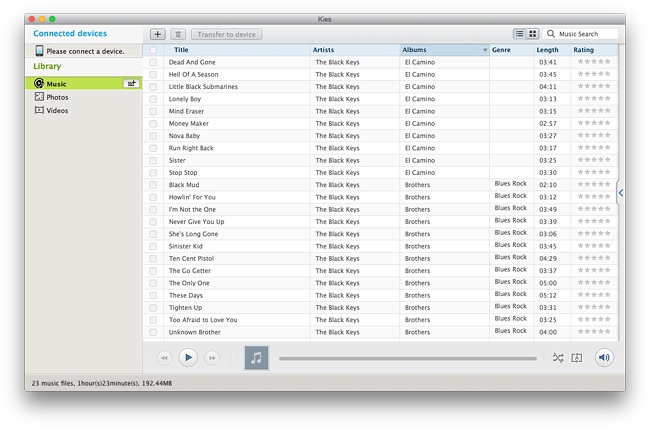Click the Blues Rock genre of Black Mud

point(510,183)
